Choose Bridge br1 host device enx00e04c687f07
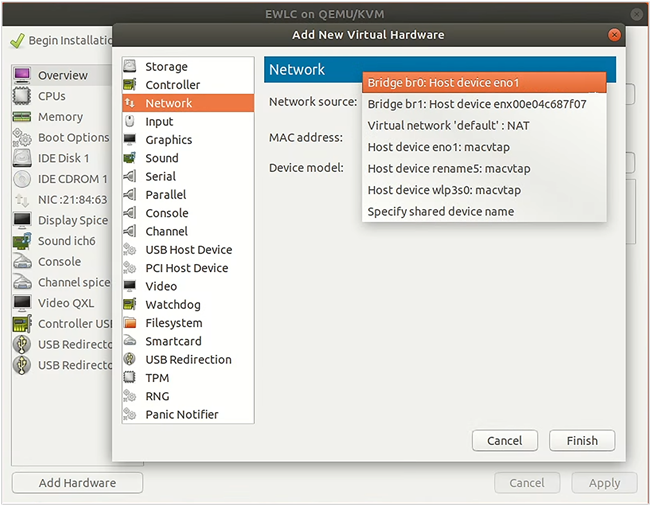Image resolution: width=651 pixels, height=506 pixels. pos(484,104)
